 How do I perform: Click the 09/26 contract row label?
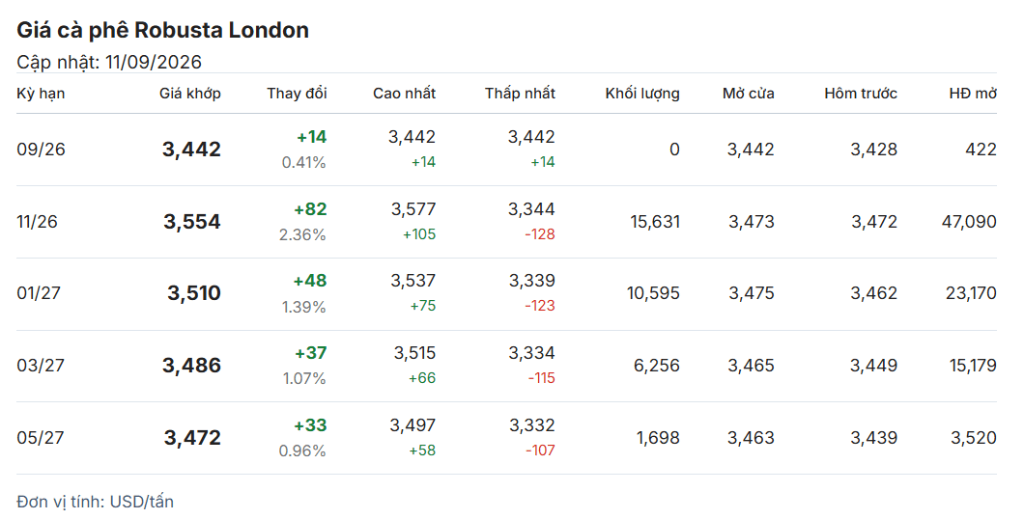41,149
